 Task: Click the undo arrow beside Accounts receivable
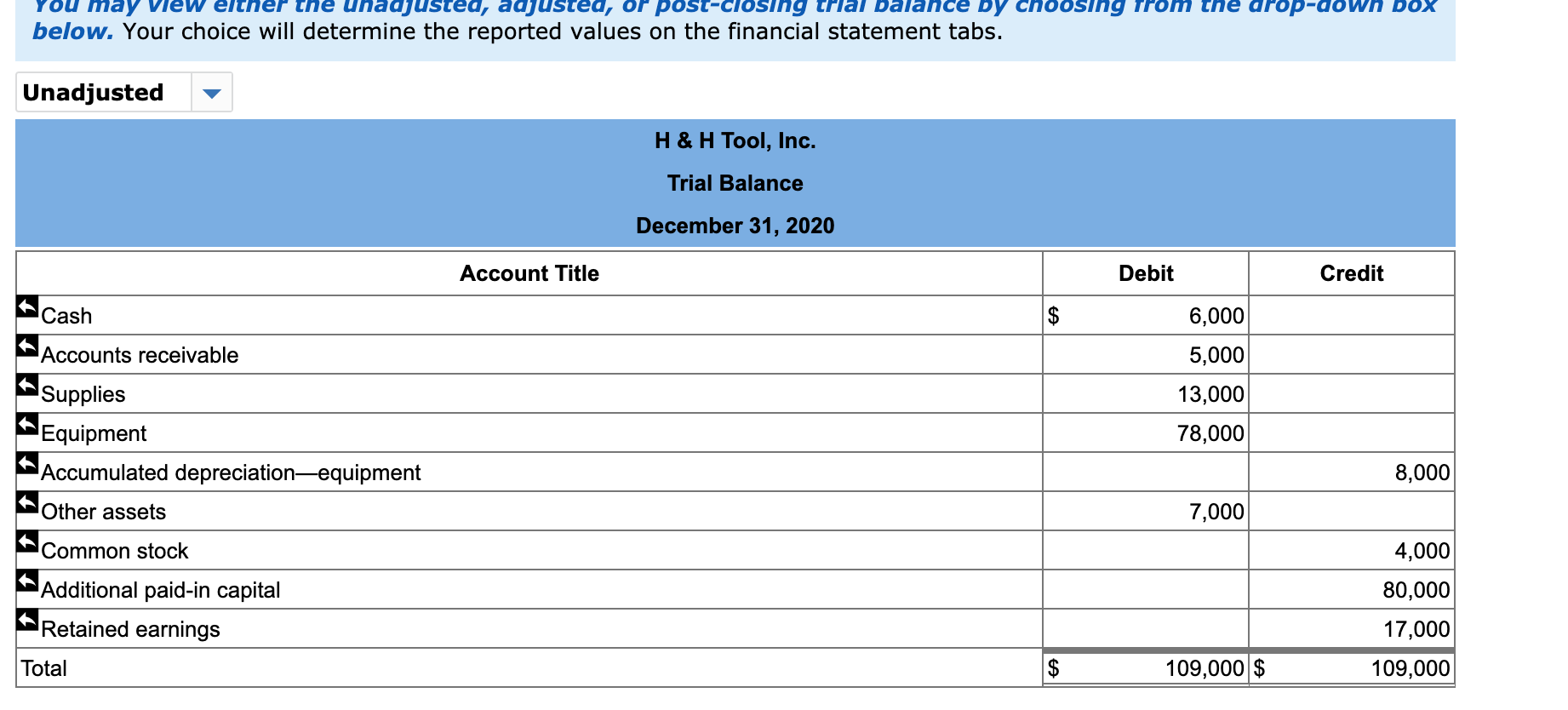[x=26, y=345]
